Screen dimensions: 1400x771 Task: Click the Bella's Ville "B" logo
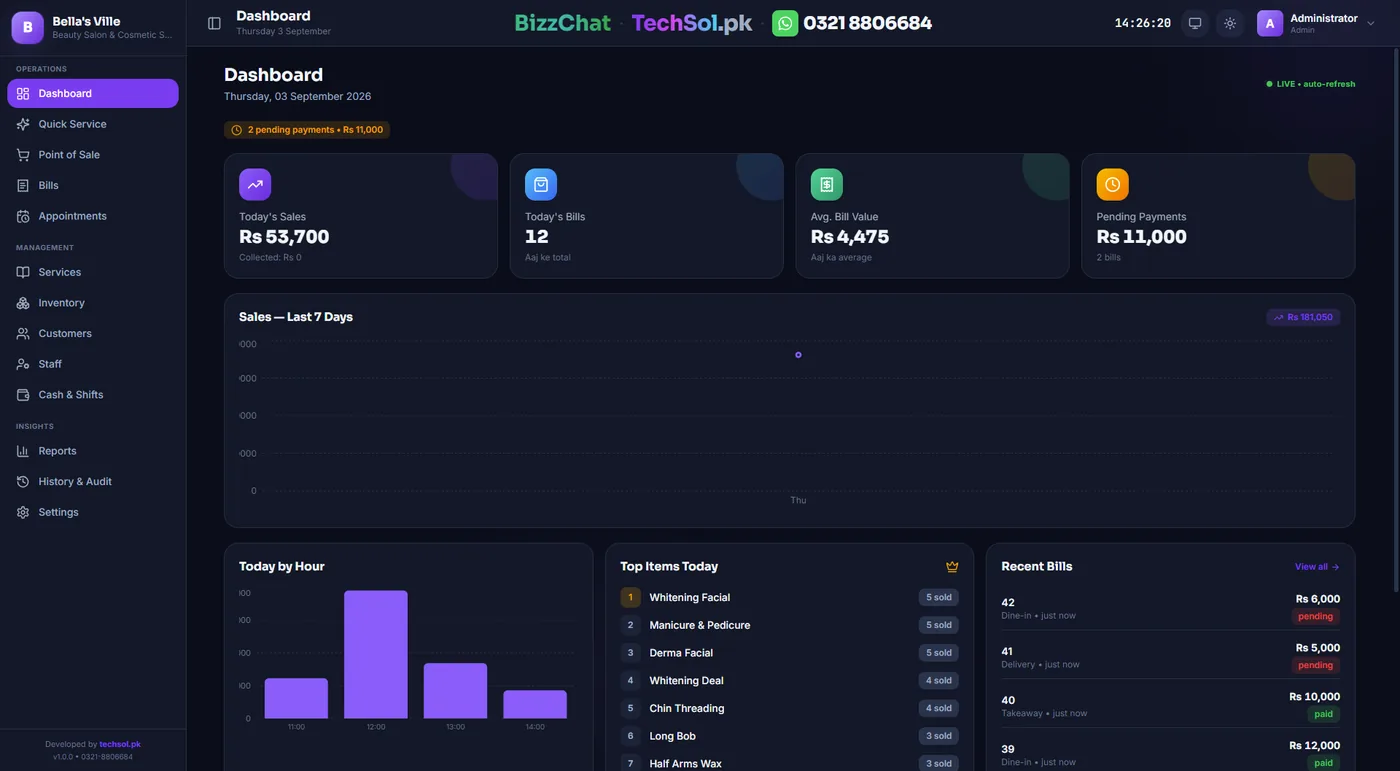(27, 27)
